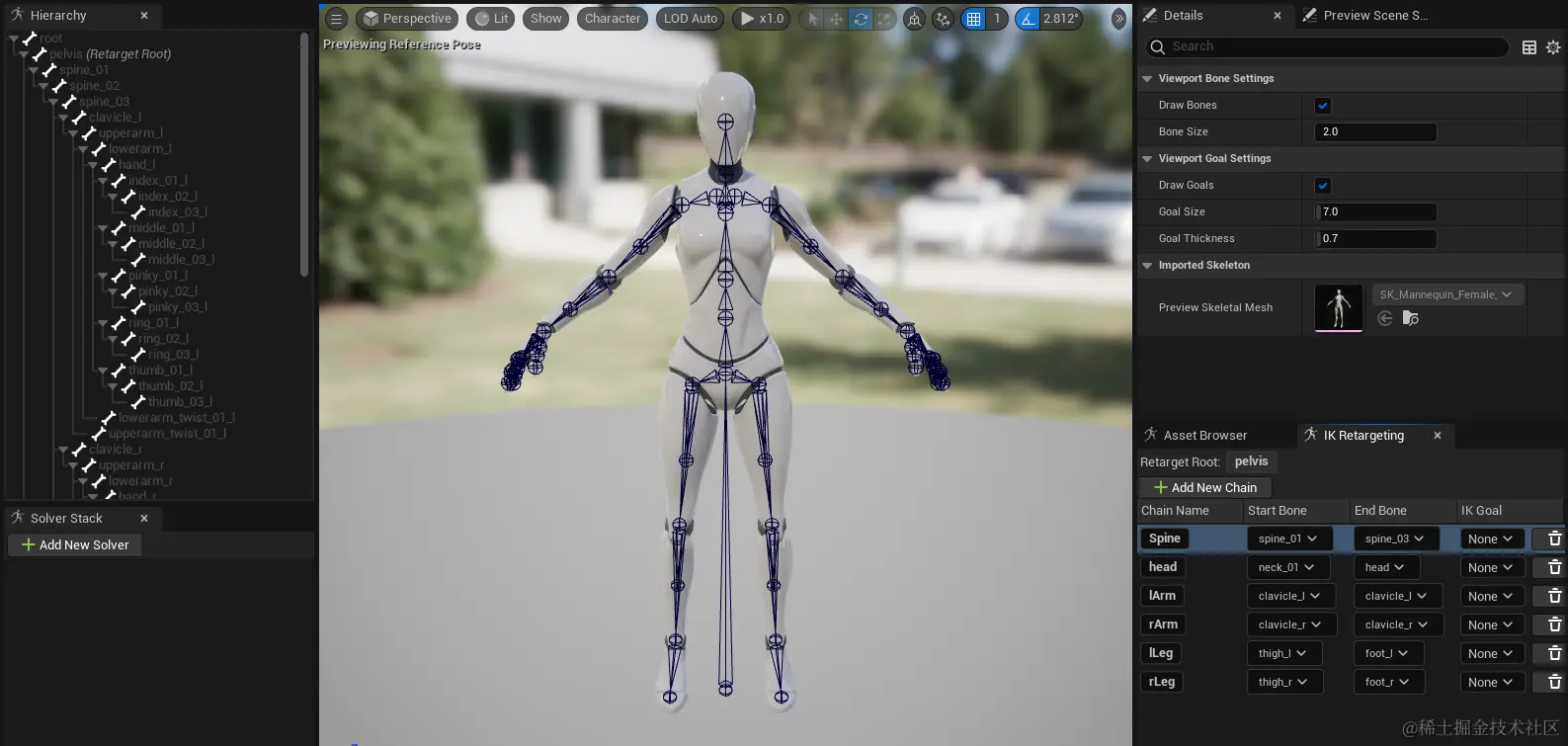Click the play x1.0 playback speed button
Image resolution: width=1568 pixels, height=746 pixels.
[x=761, y=19]
